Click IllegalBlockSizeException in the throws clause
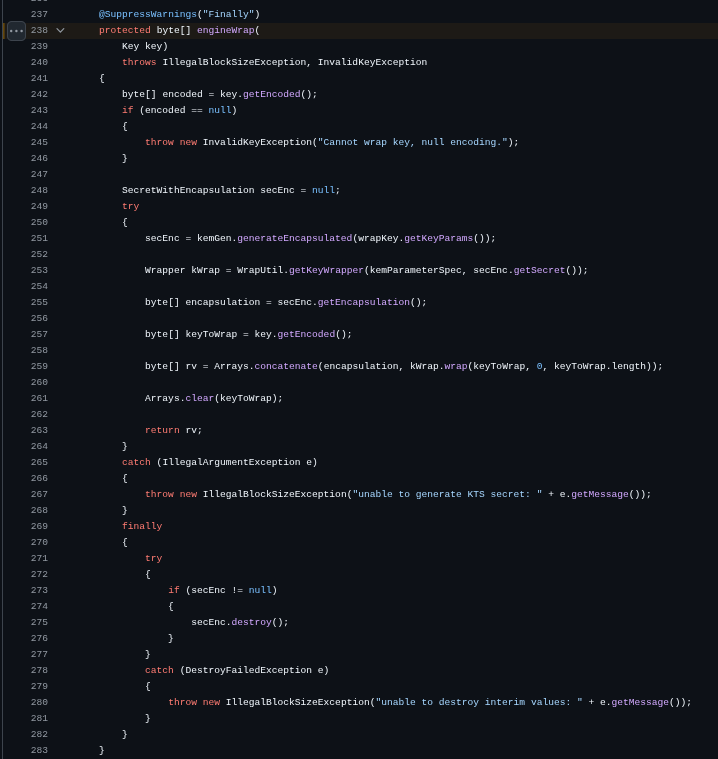718x759 pixels. point(234,62)
